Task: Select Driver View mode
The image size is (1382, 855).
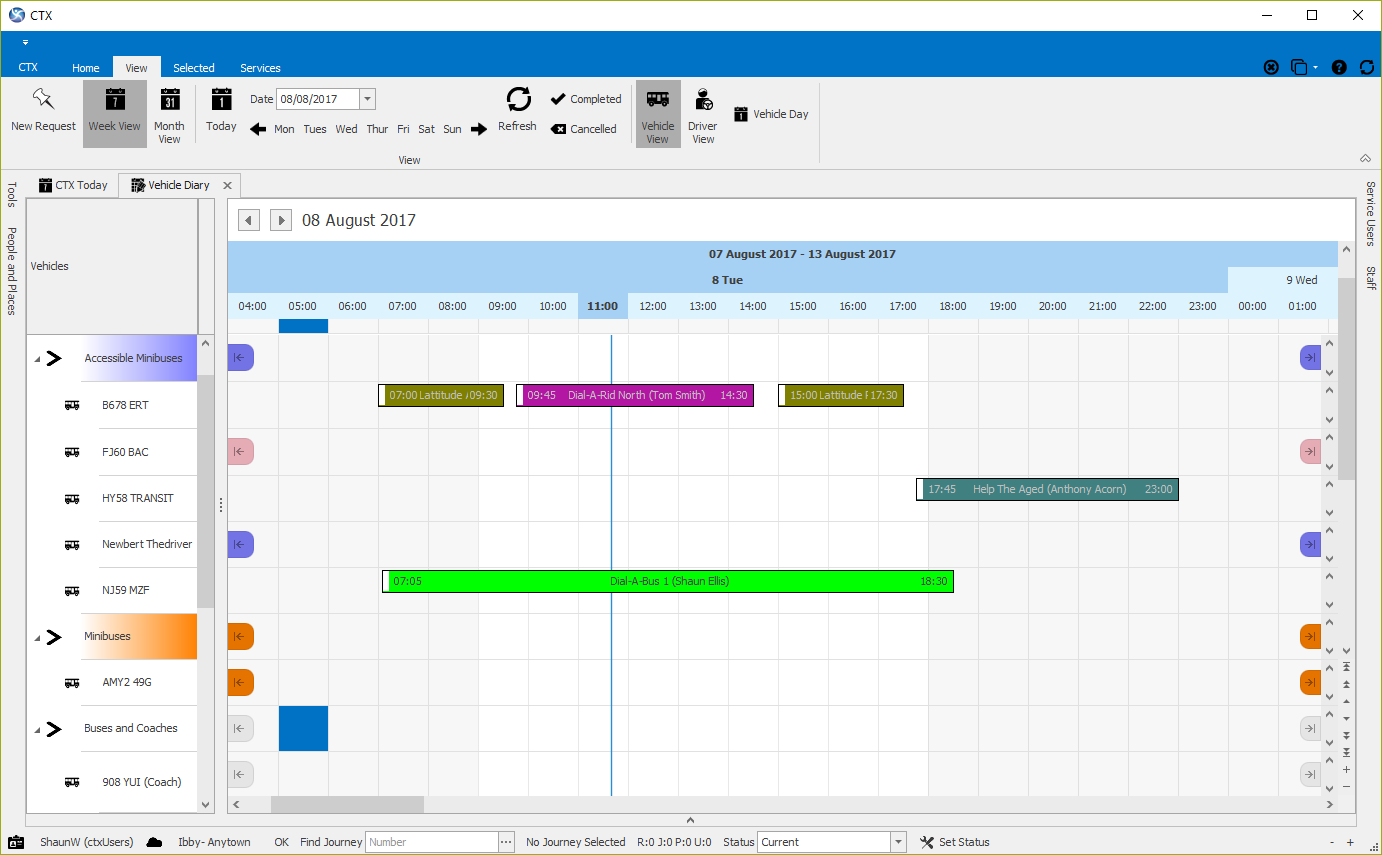Action: [703, 114]
